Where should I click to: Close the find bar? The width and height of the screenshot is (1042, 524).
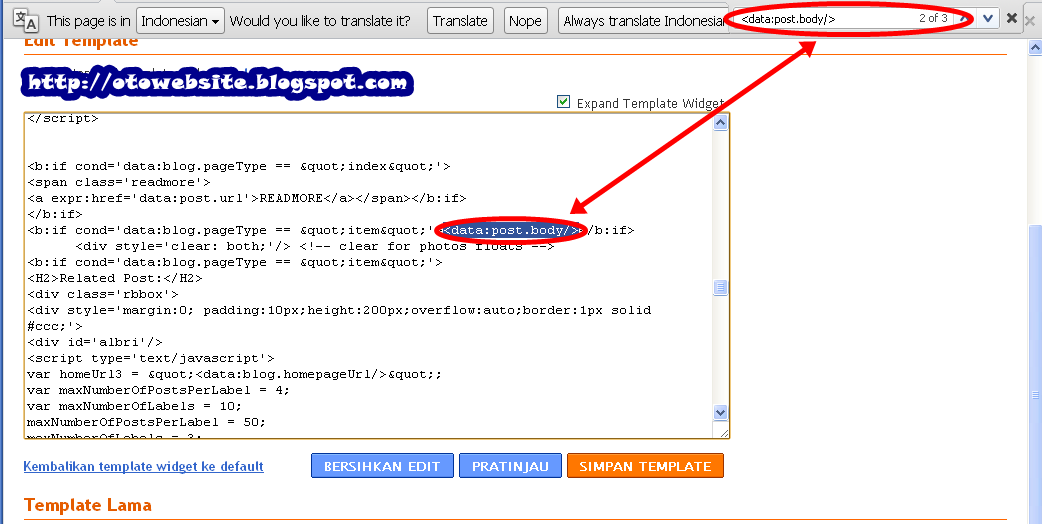tap(1011, 19)
